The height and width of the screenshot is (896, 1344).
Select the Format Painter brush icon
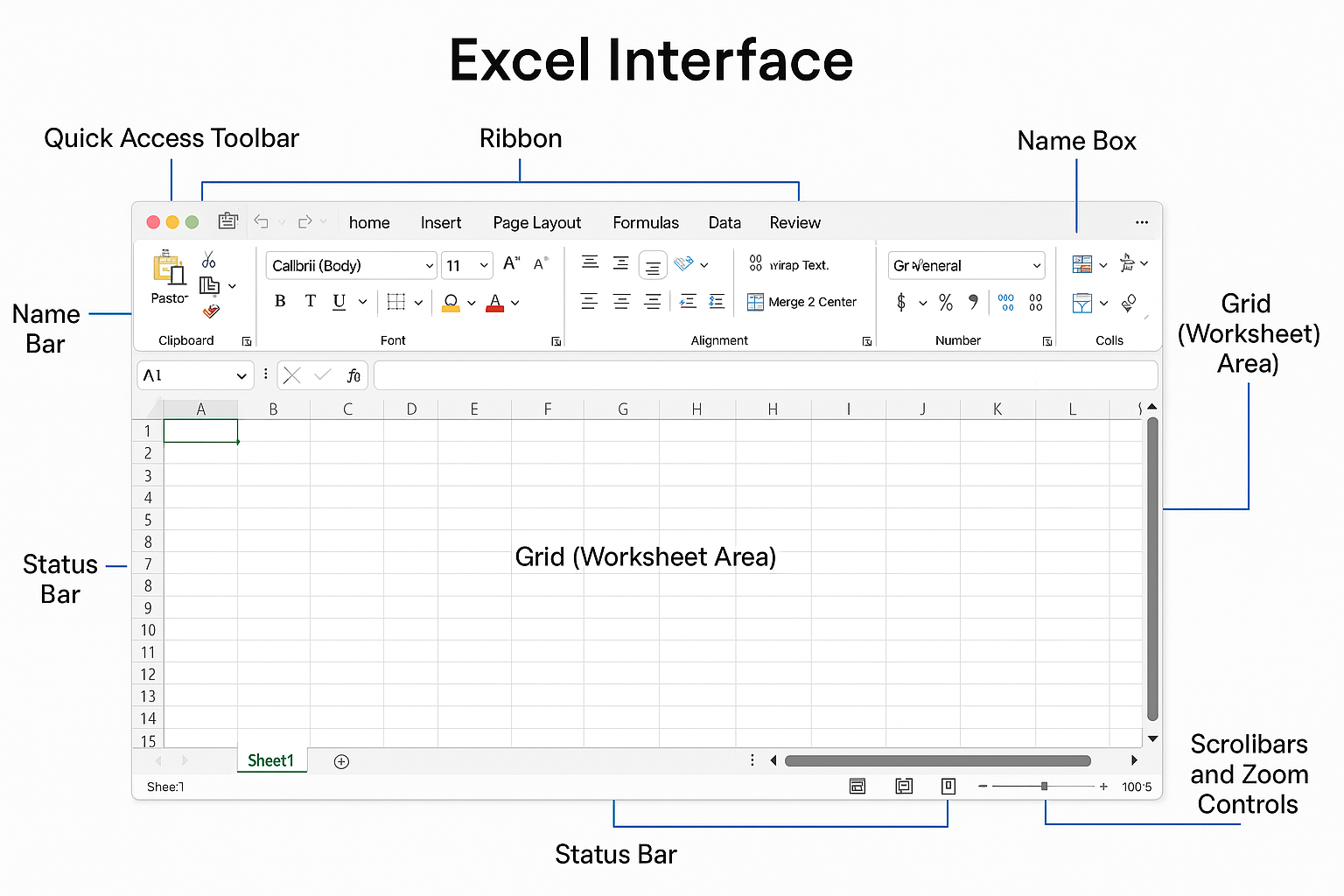[x=211, y=311]
